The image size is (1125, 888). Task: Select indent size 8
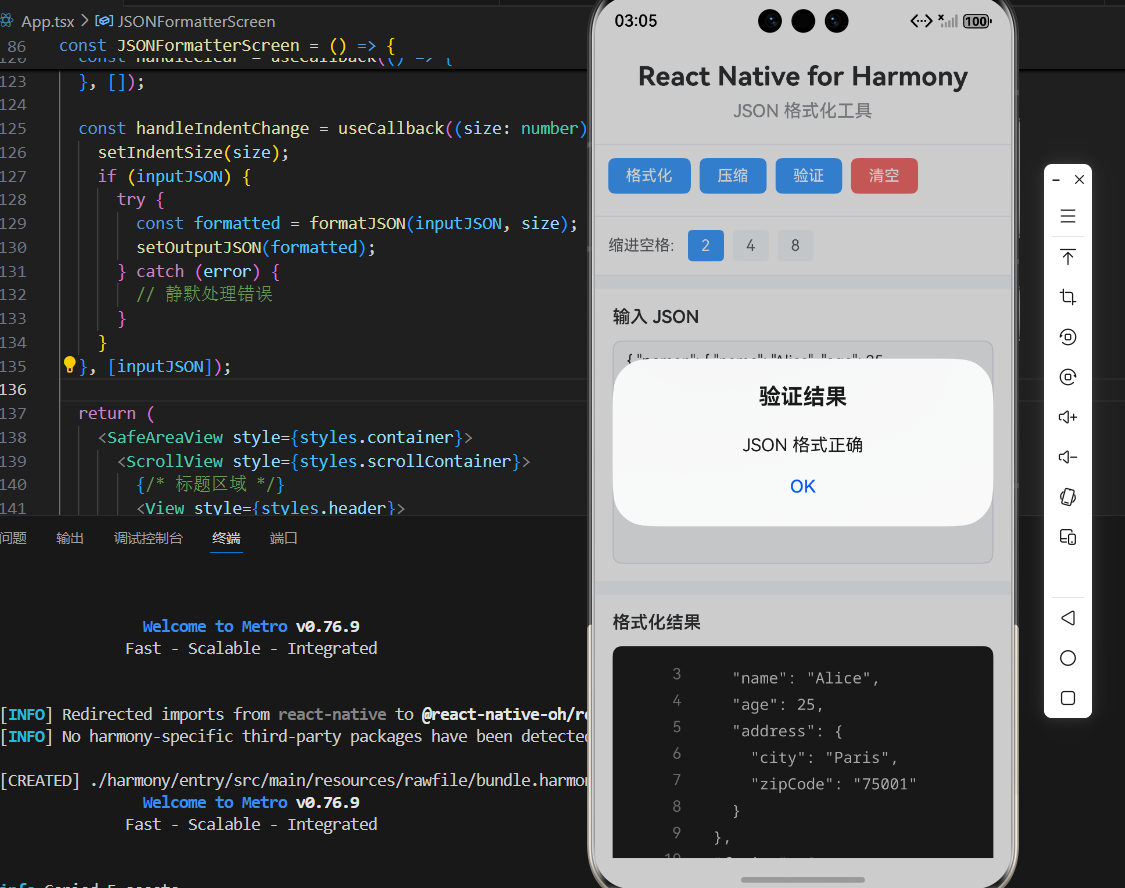[x=795, y=245]
